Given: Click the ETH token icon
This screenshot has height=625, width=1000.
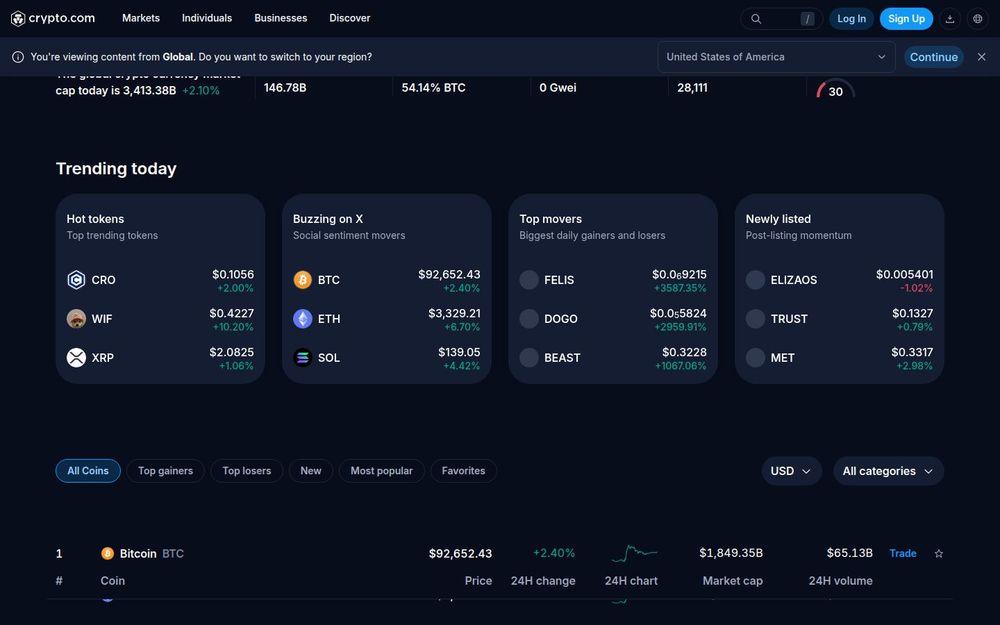Looking at the screenshot, I should pos(303,319).
